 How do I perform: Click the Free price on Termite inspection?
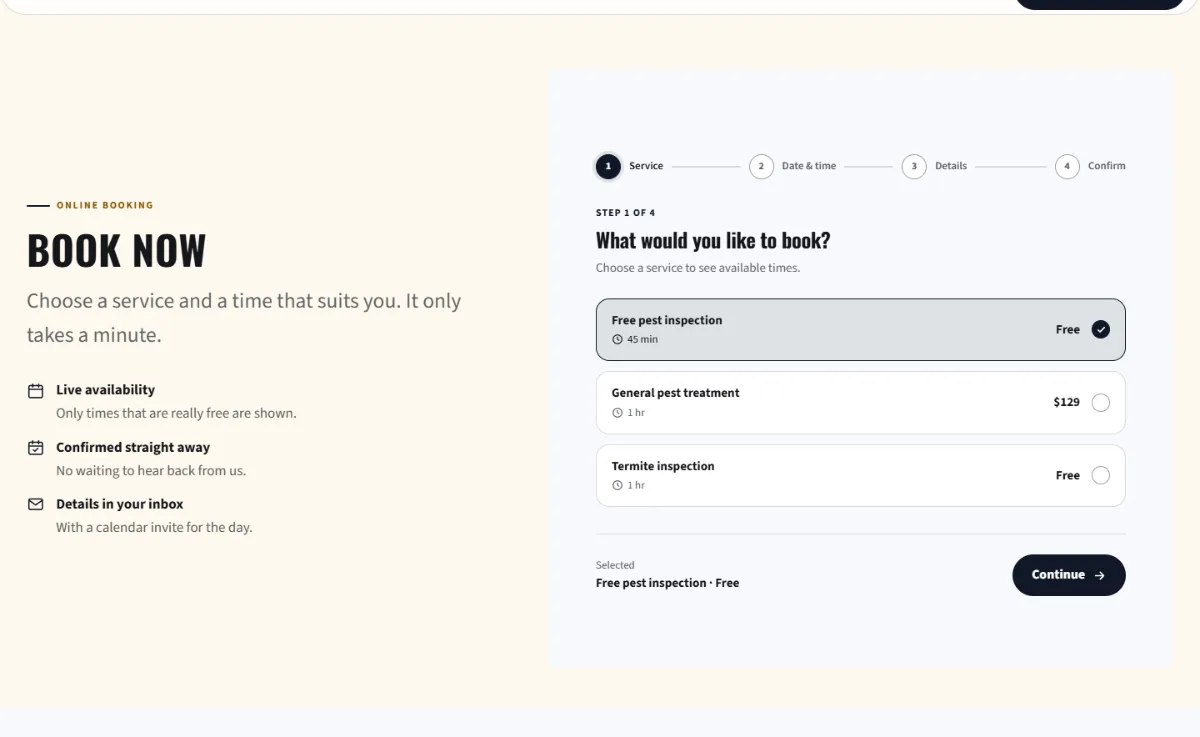pos(1068,476)
